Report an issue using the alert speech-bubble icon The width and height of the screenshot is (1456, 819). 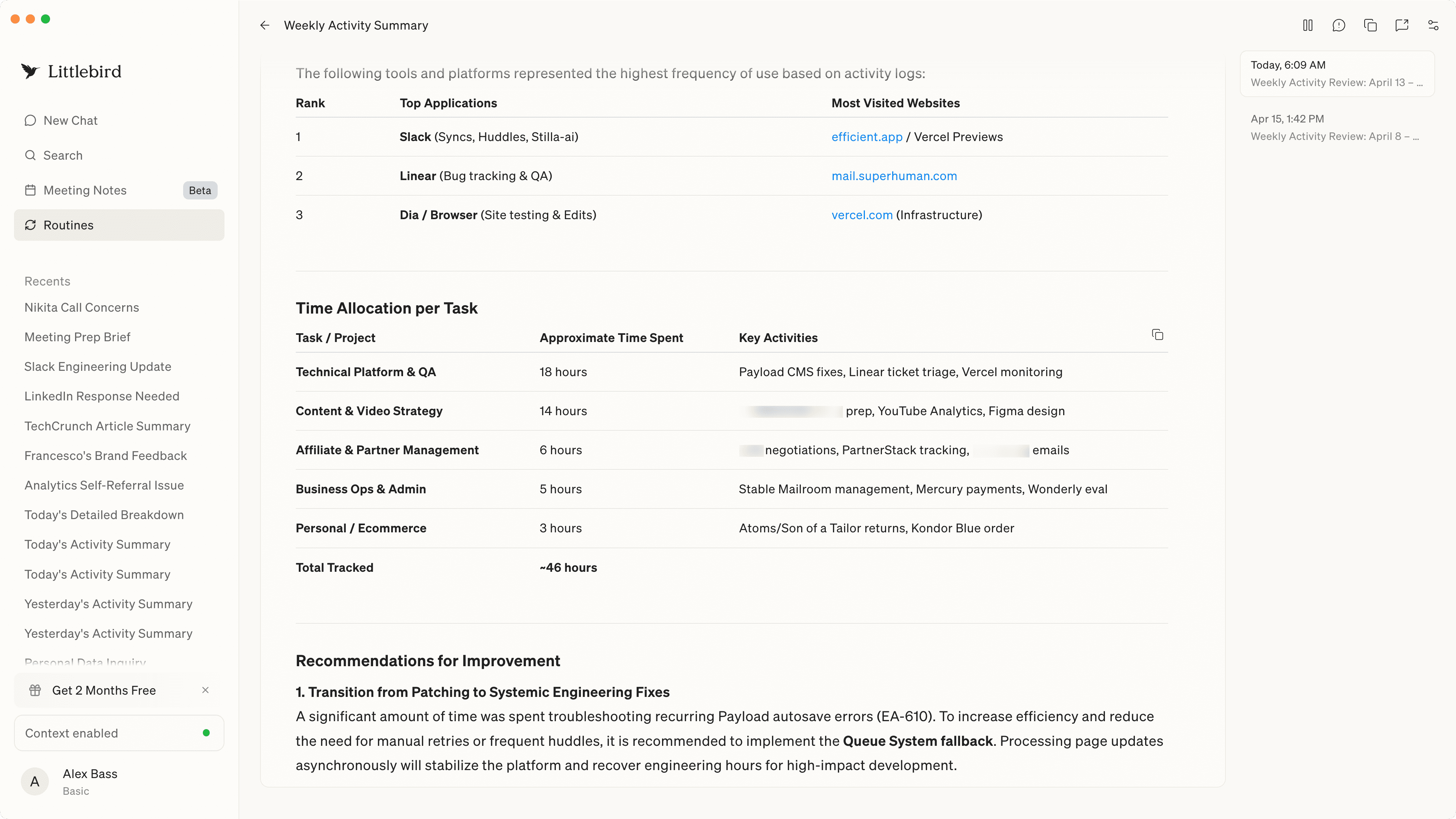coord(1338,25)
